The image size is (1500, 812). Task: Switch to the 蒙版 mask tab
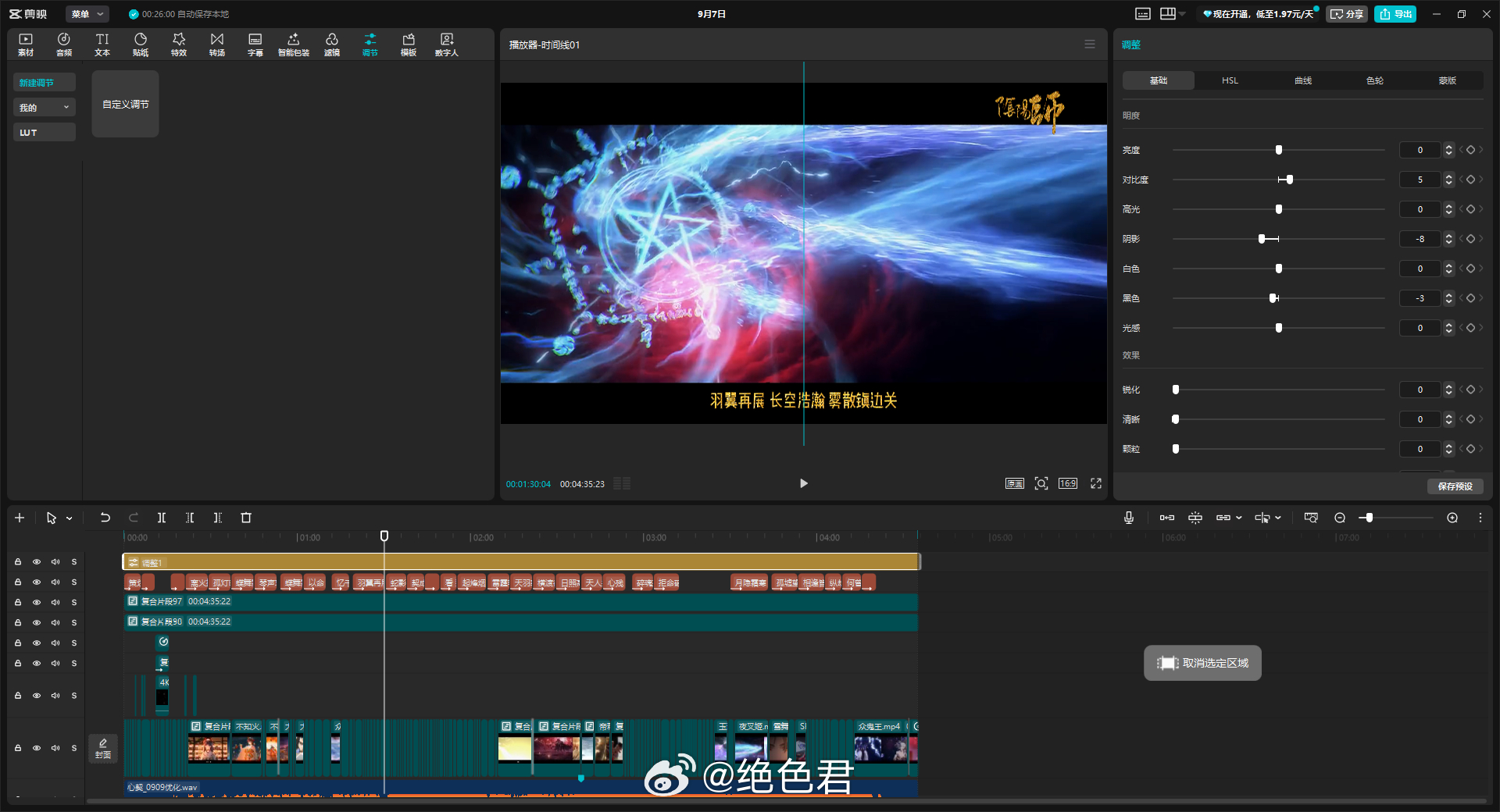coord(1448,80)
